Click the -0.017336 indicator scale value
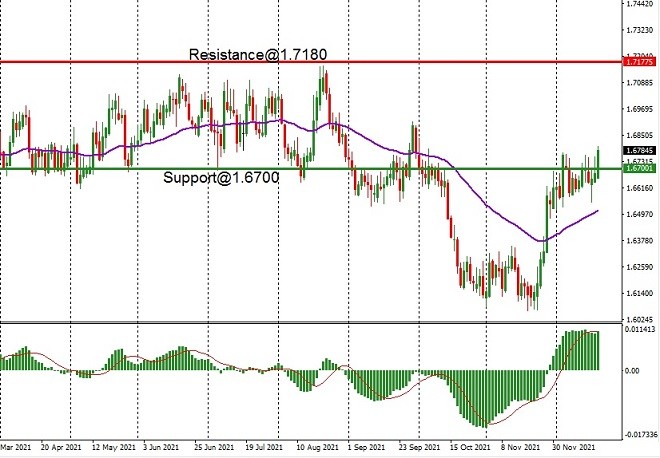 (641, 434)
